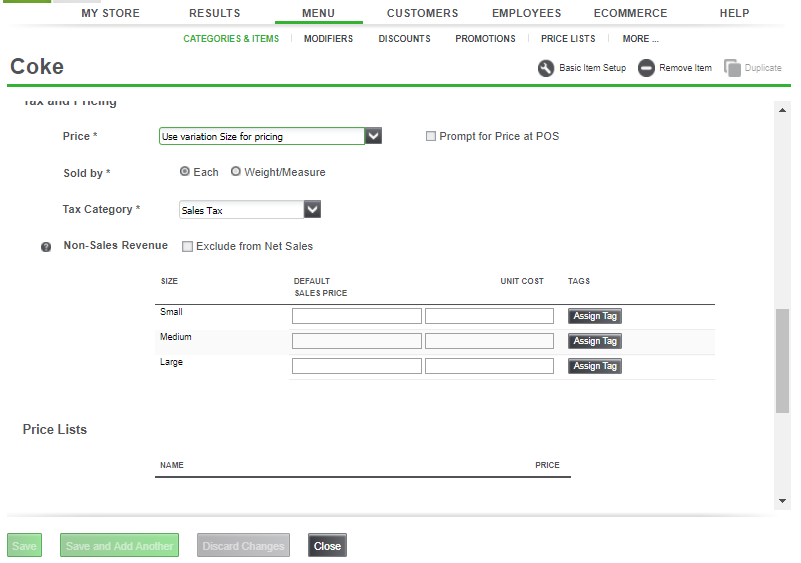The image size is (801, 563).
Task: Open the Non-Sales Revenue help icon
Action: pos(46,247)
